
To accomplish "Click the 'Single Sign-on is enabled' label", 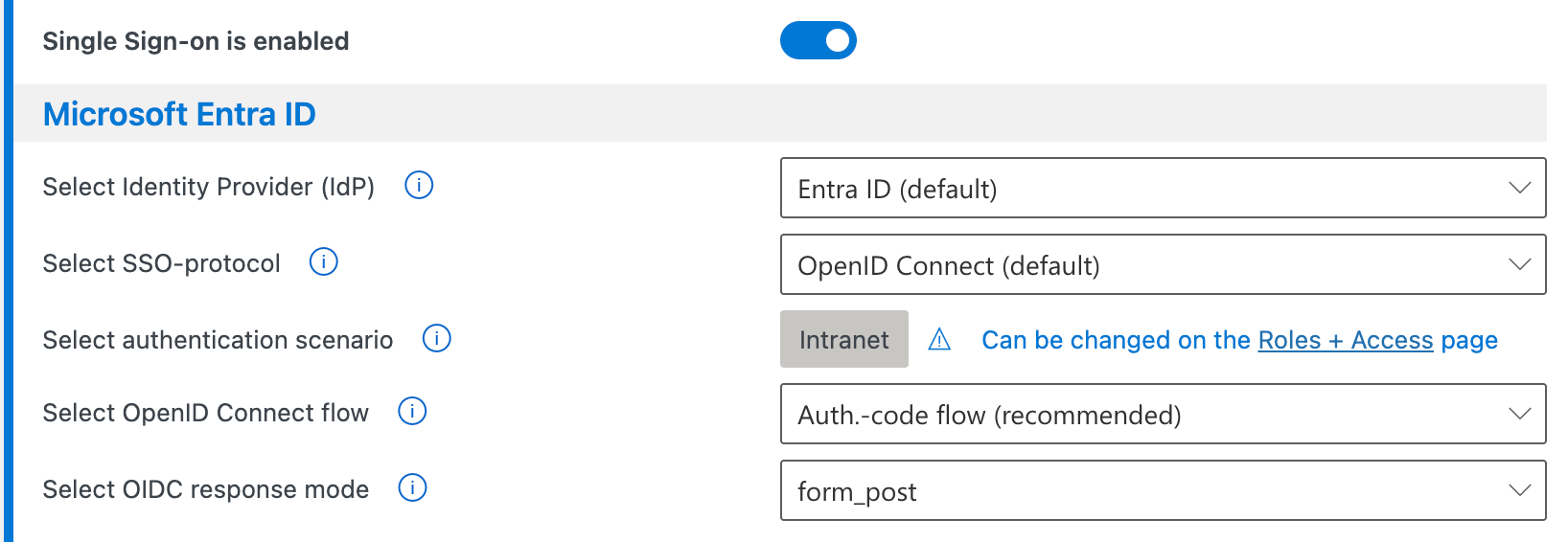I will point(196,41).
